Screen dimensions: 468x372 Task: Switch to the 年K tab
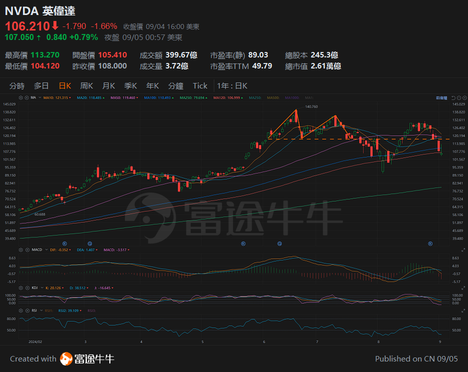(152, 86)
